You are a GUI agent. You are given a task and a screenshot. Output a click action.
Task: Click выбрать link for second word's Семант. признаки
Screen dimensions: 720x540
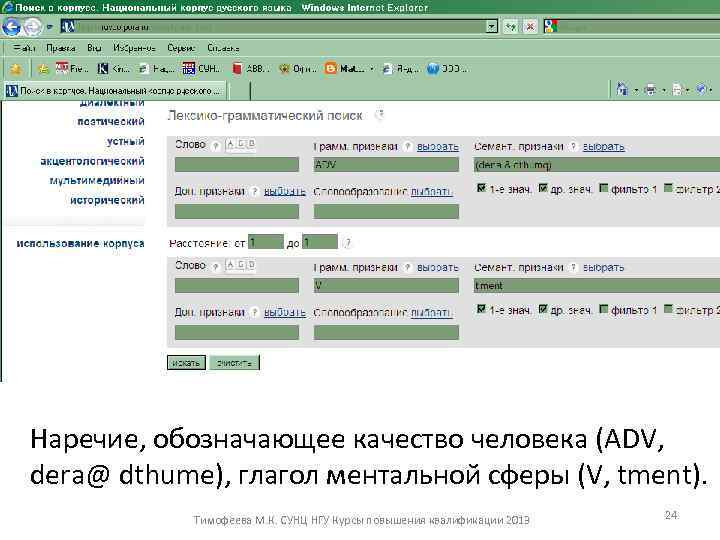[x=603, y=267]
